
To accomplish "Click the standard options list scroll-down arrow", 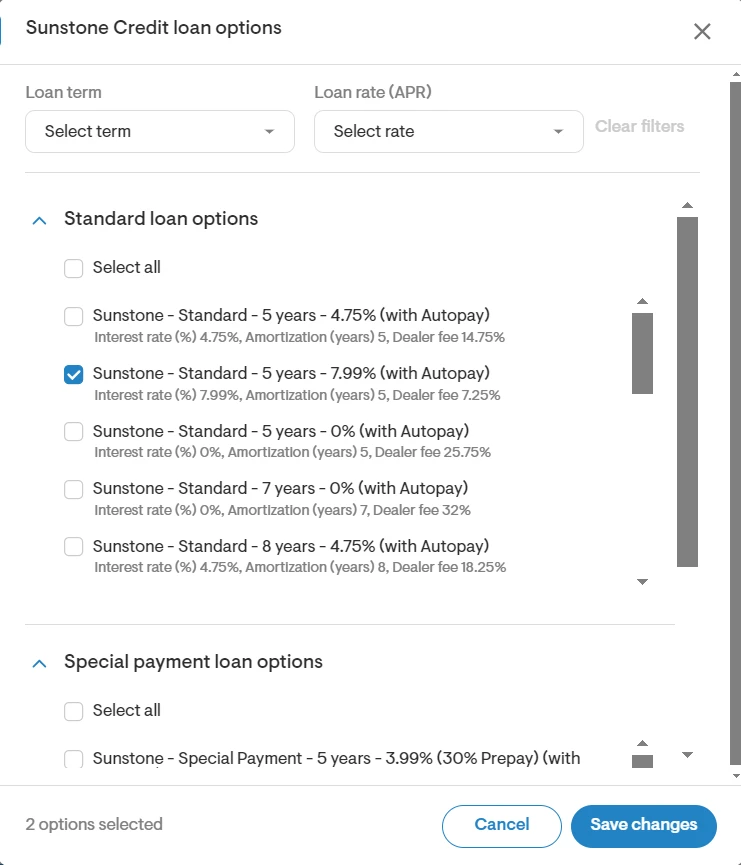I will click(642, 581).
